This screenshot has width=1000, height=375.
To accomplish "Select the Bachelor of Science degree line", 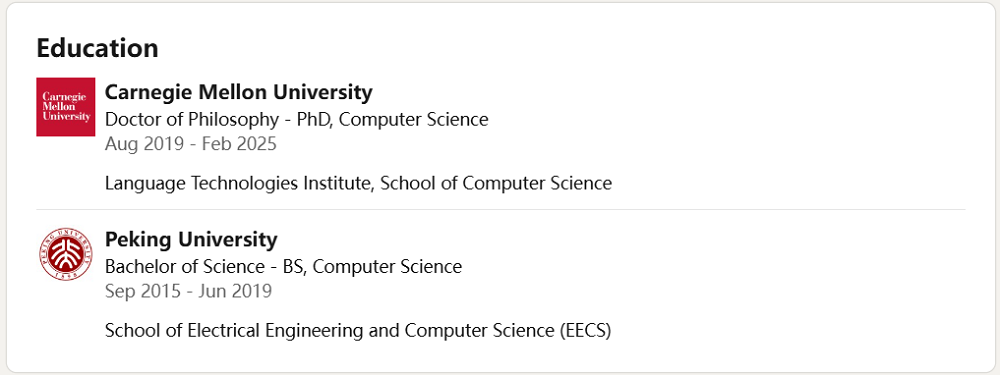I will pyautogui.click(x=283, y=266).
